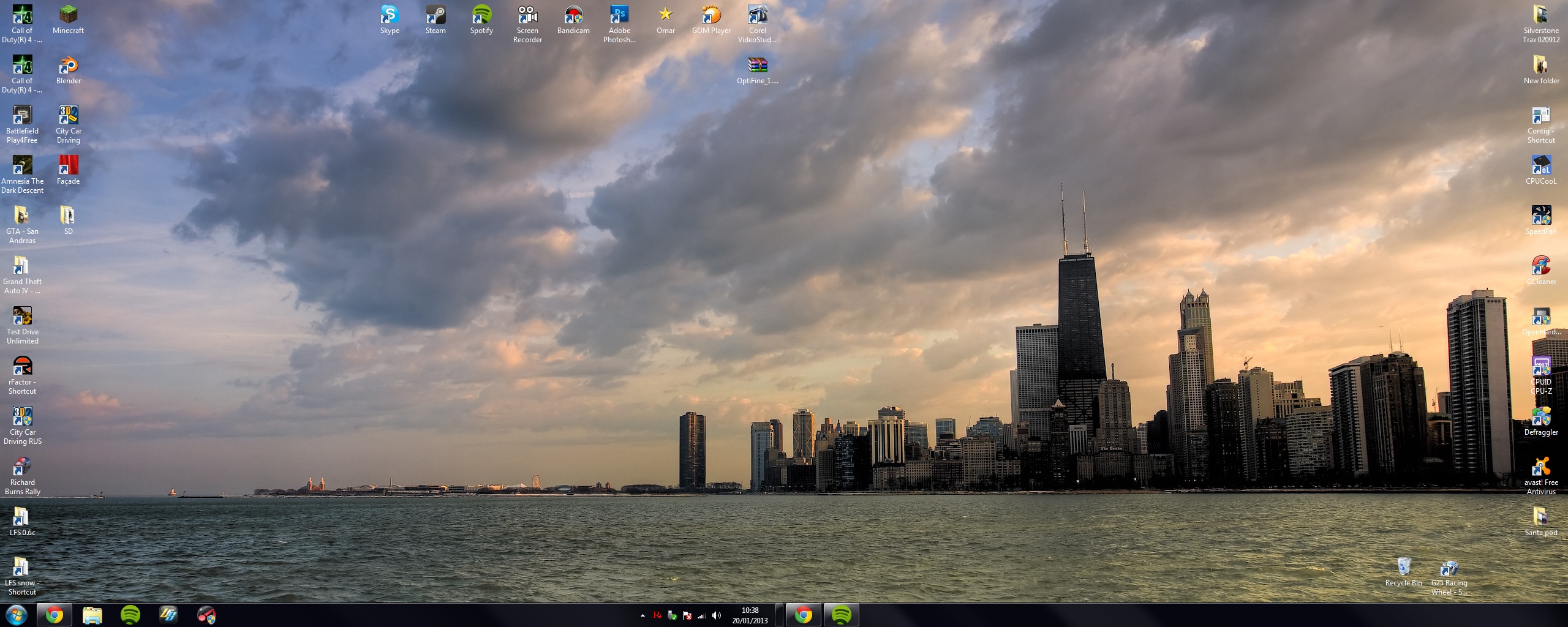Select the Test Drive Unlimited icon

click(22, 325)
